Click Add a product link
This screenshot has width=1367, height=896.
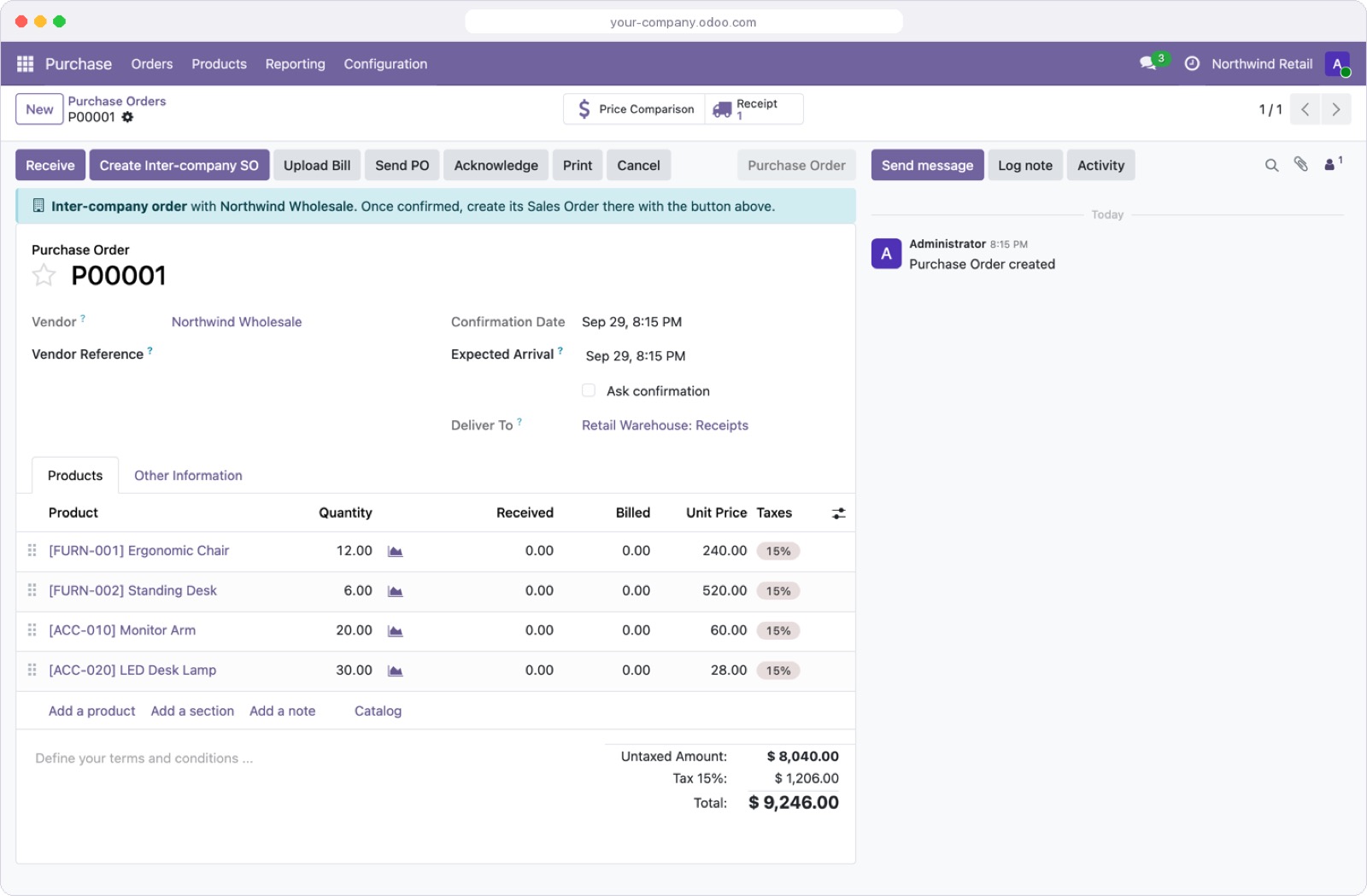(x=91, y=711)
